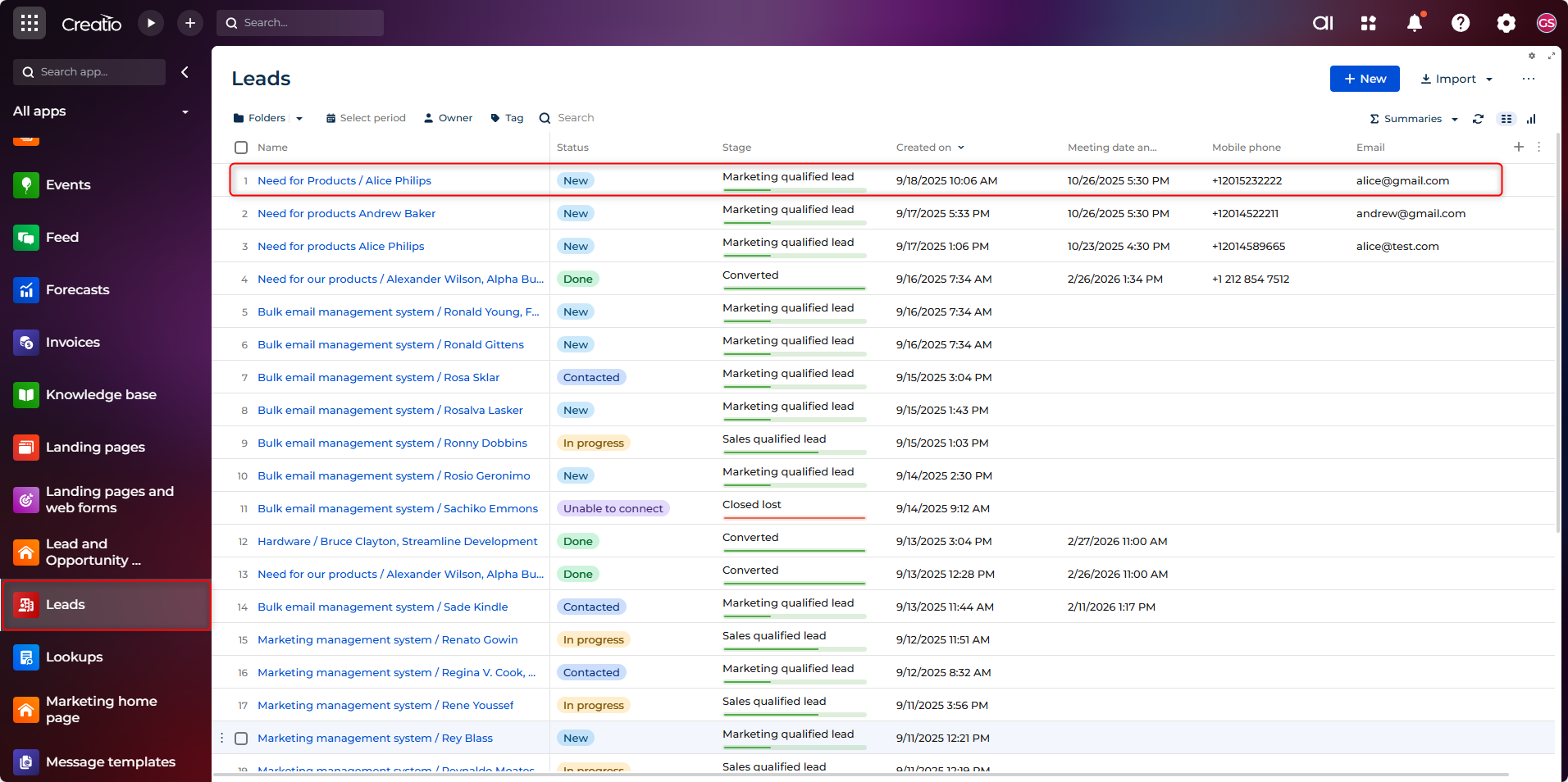
Task: Open Knowledge base in the sidebar
Action: 101,395
